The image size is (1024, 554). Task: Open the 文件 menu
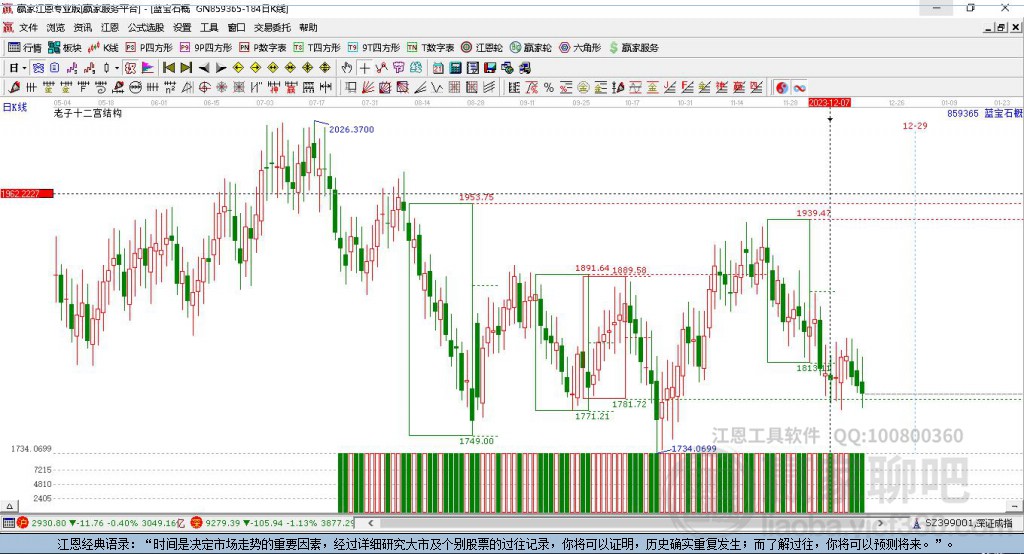29,27
